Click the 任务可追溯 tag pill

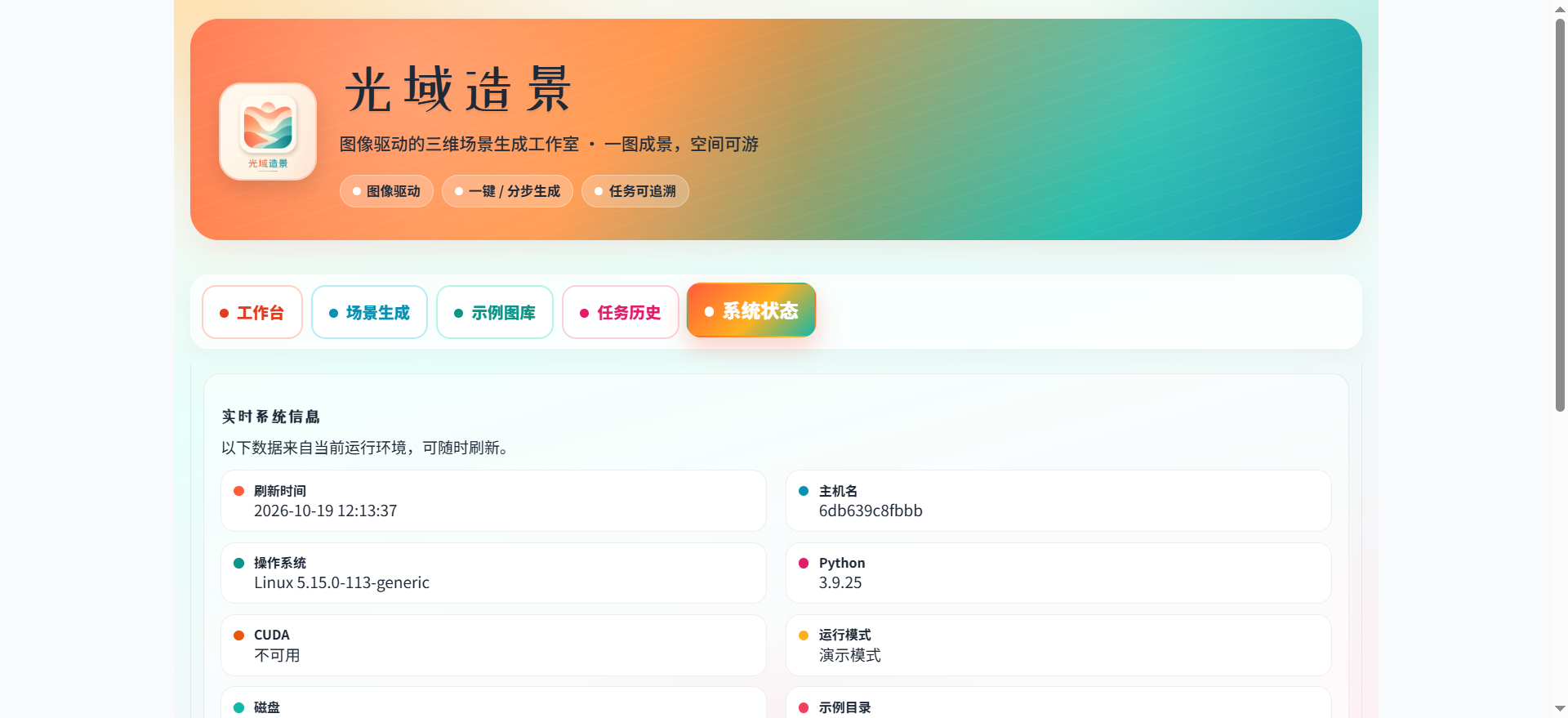635,191
